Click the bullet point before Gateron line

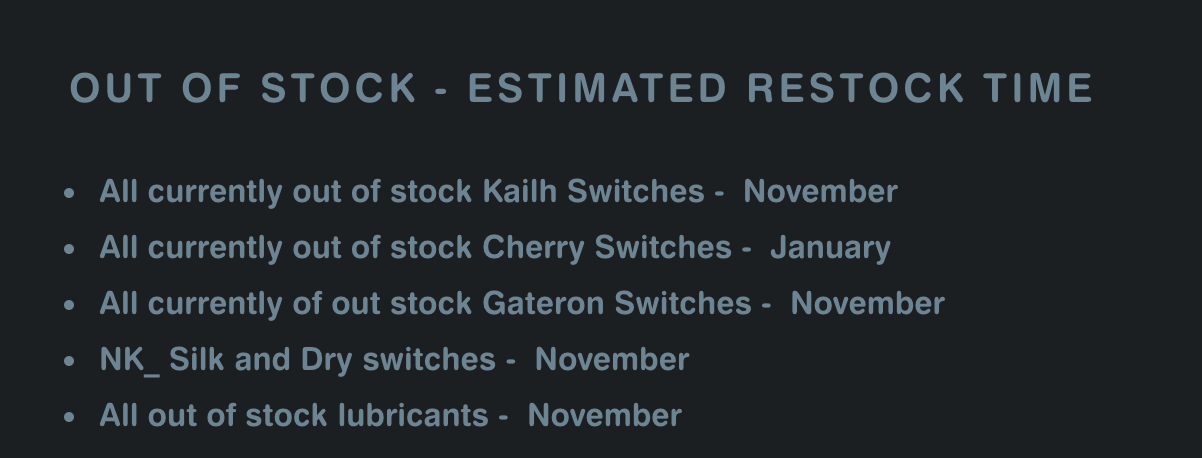(69, 304)
